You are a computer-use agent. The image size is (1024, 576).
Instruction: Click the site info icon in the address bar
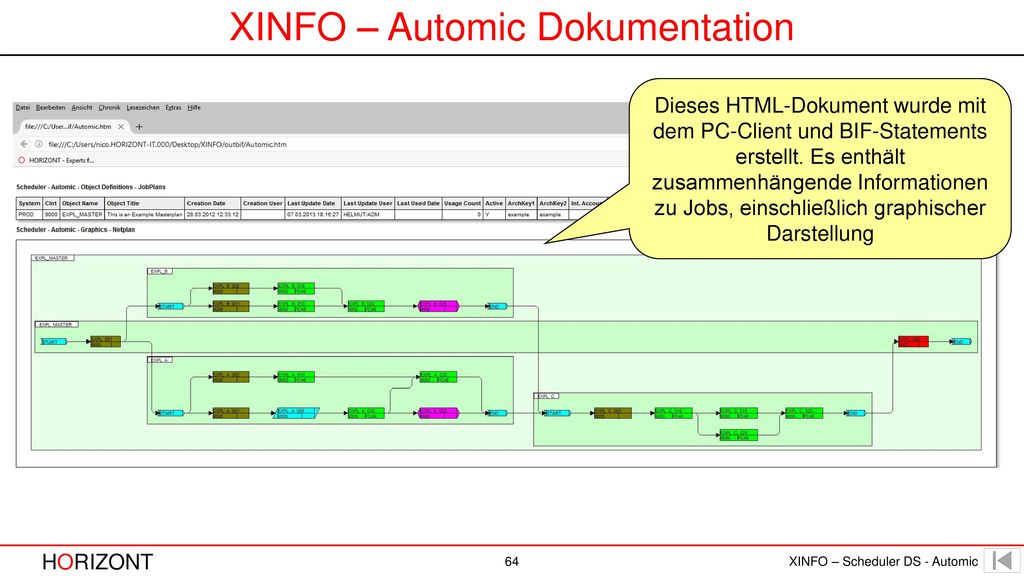39,144
